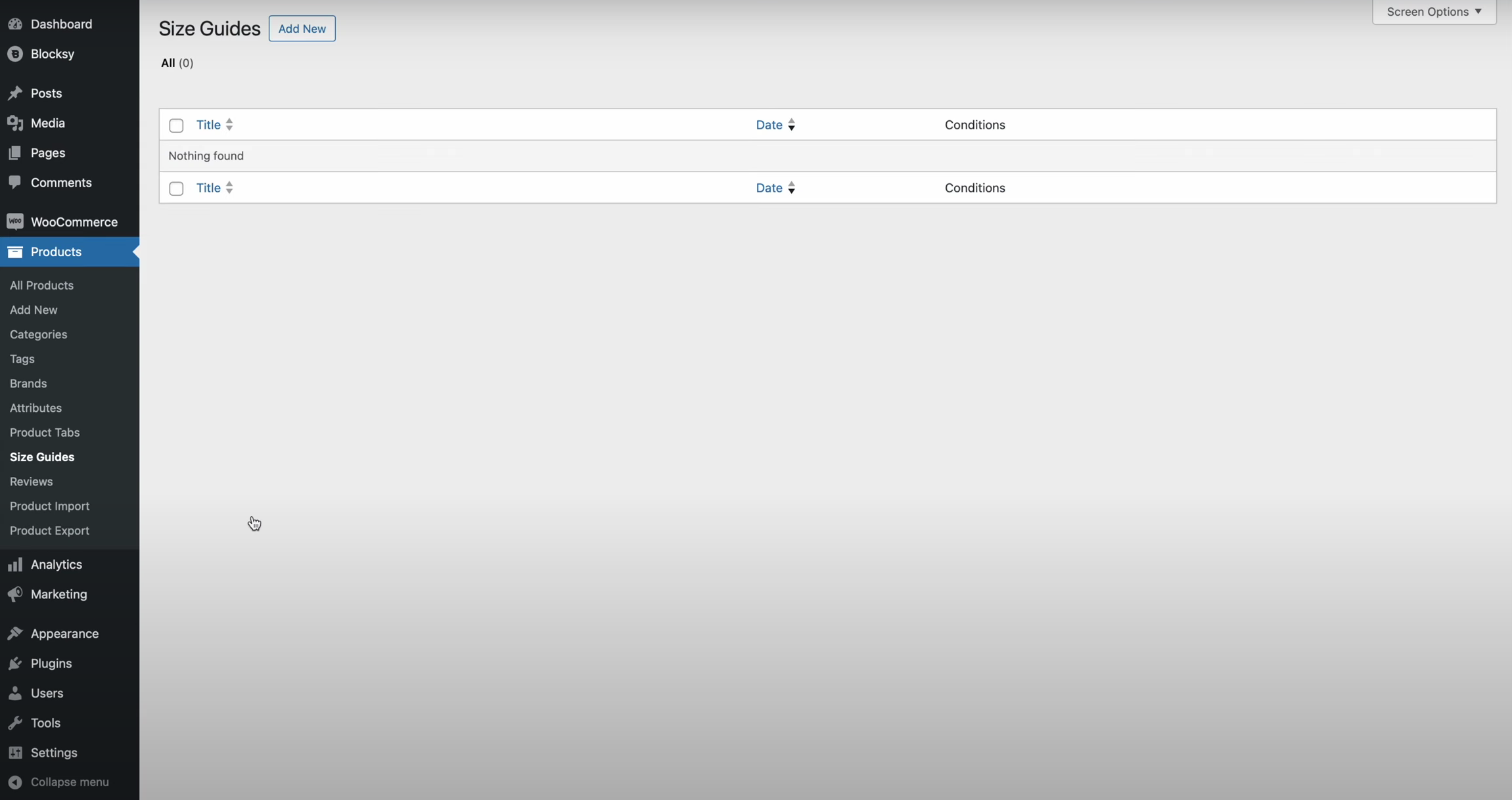The width and height of the screenshot is (1512, 800).
Task: Click the Posts pushpin icon
Action: click(15, 93)
